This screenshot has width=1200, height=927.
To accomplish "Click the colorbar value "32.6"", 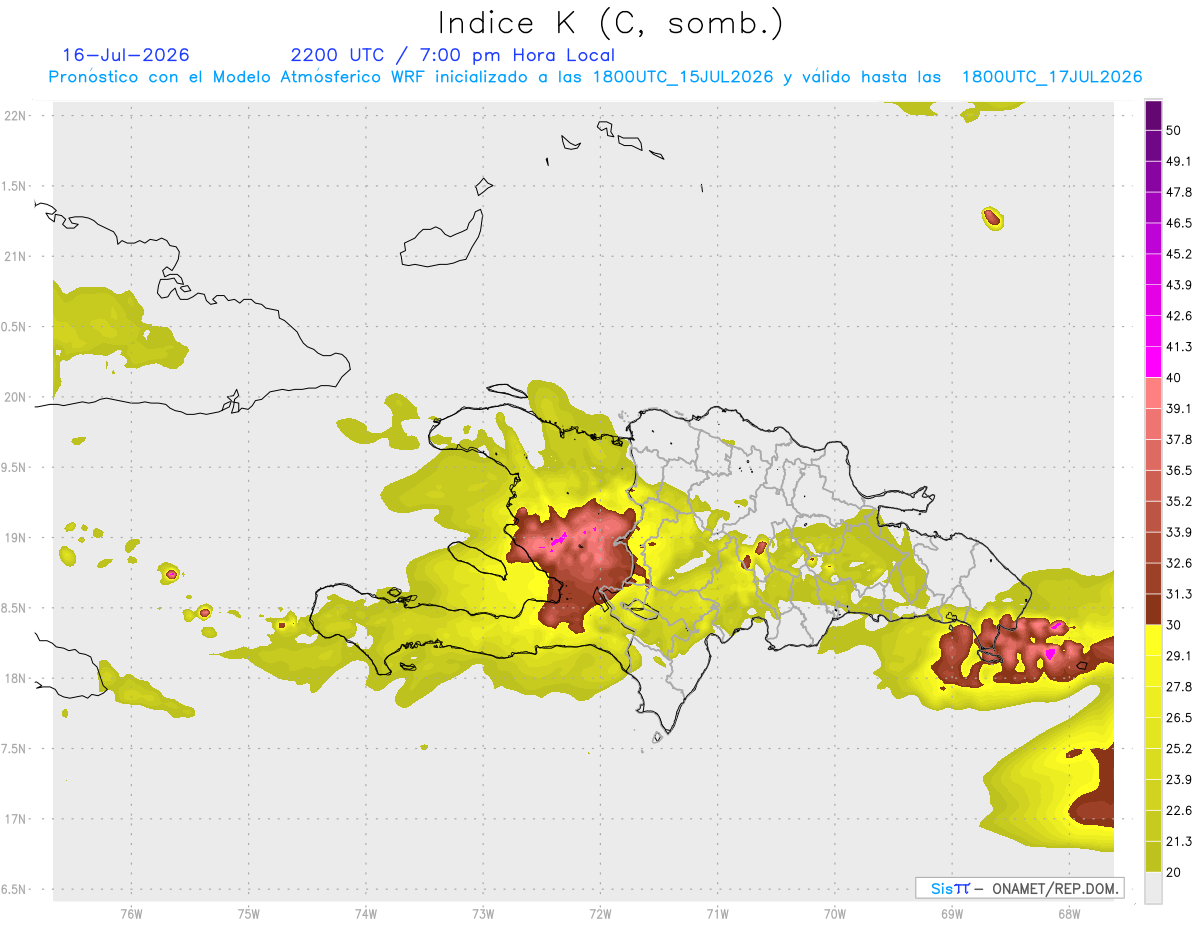I will pos(1179,563).
